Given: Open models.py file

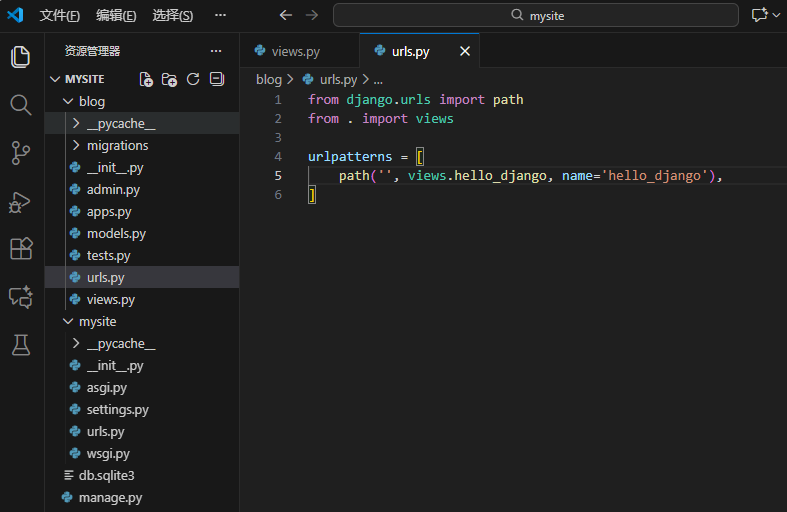Looking at the screenshot, I should tap(142, 233).
